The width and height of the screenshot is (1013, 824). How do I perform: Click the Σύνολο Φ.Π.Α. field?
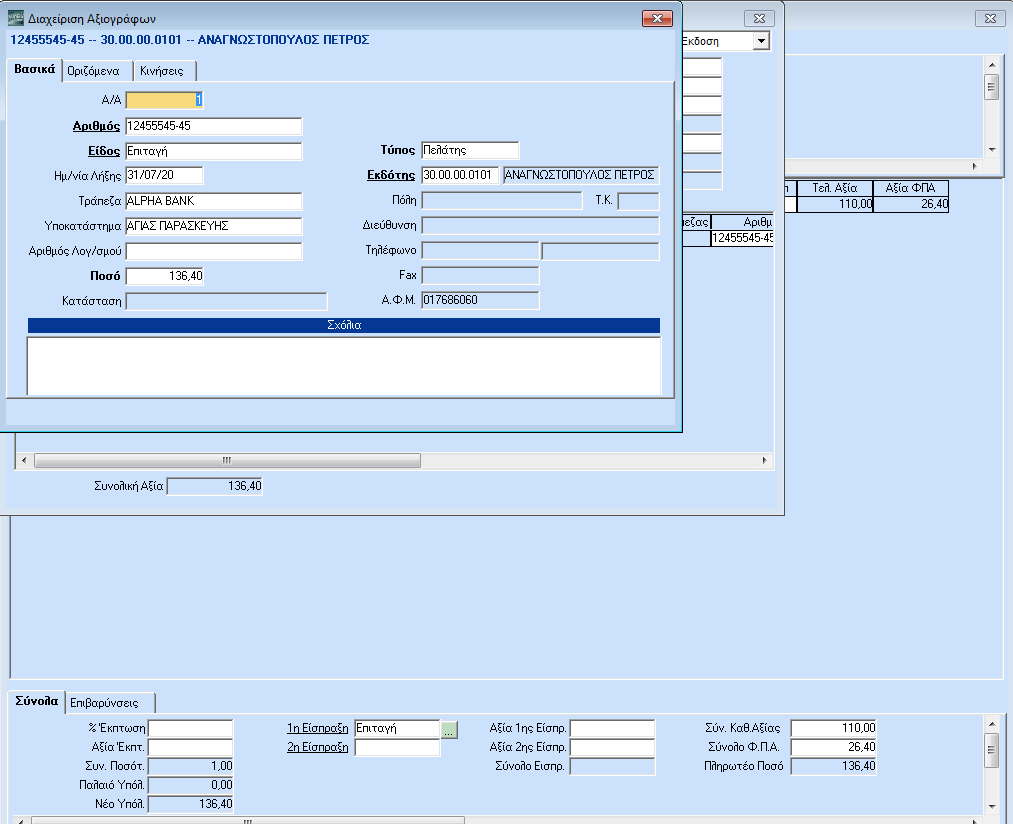(x=833, y=747)
